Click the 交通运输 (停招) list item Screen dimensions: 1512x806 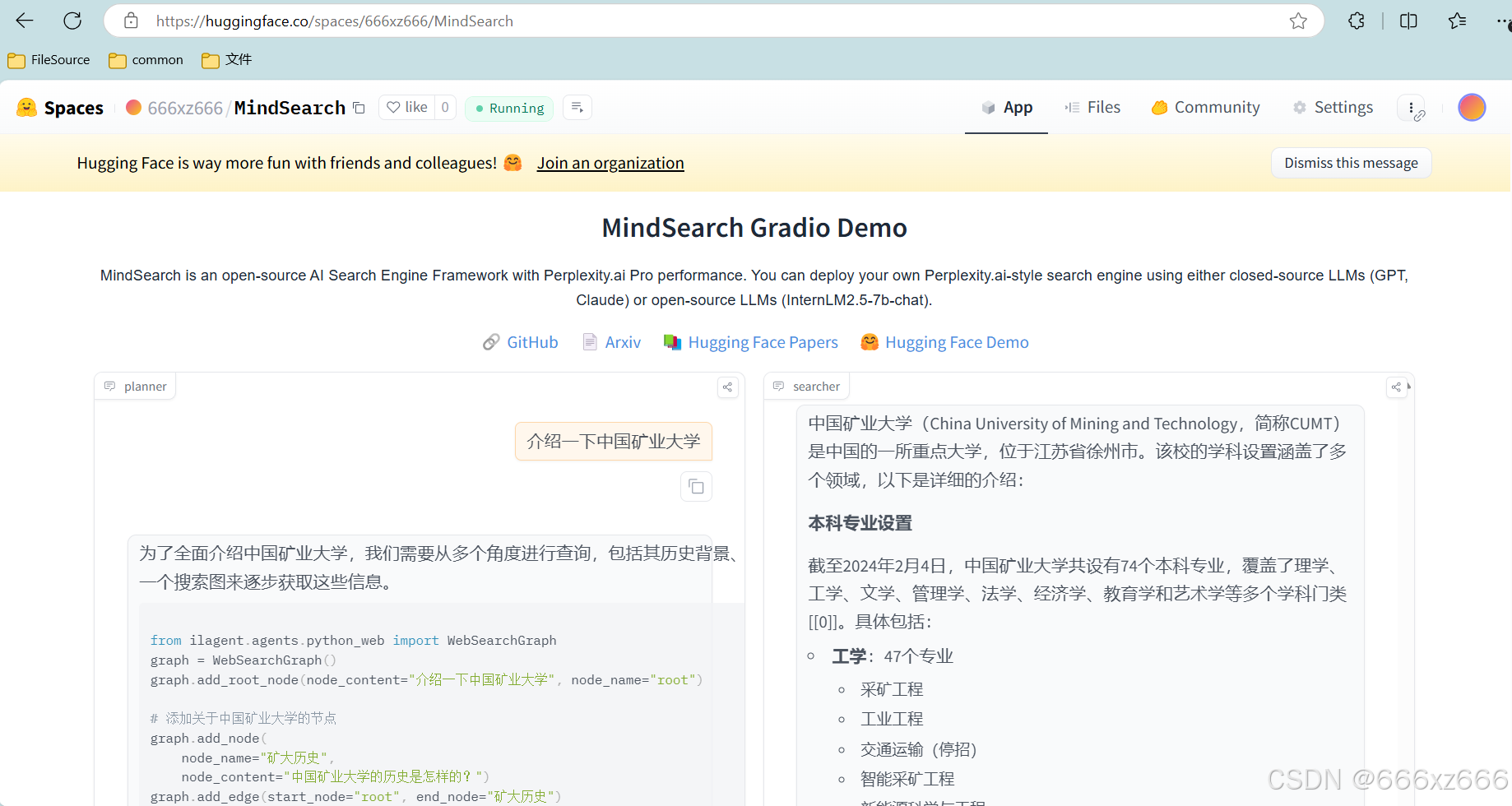[x=918, y=749]
